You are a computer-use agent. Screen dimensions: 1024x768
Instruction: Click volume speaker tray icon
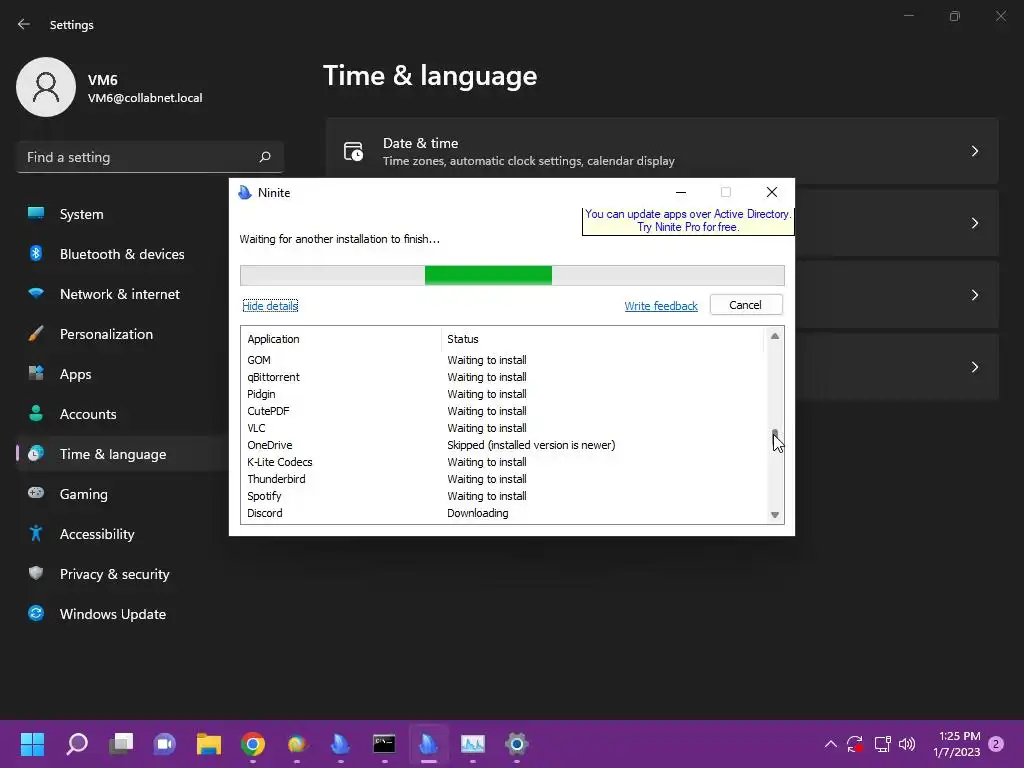tap(907, 743)
